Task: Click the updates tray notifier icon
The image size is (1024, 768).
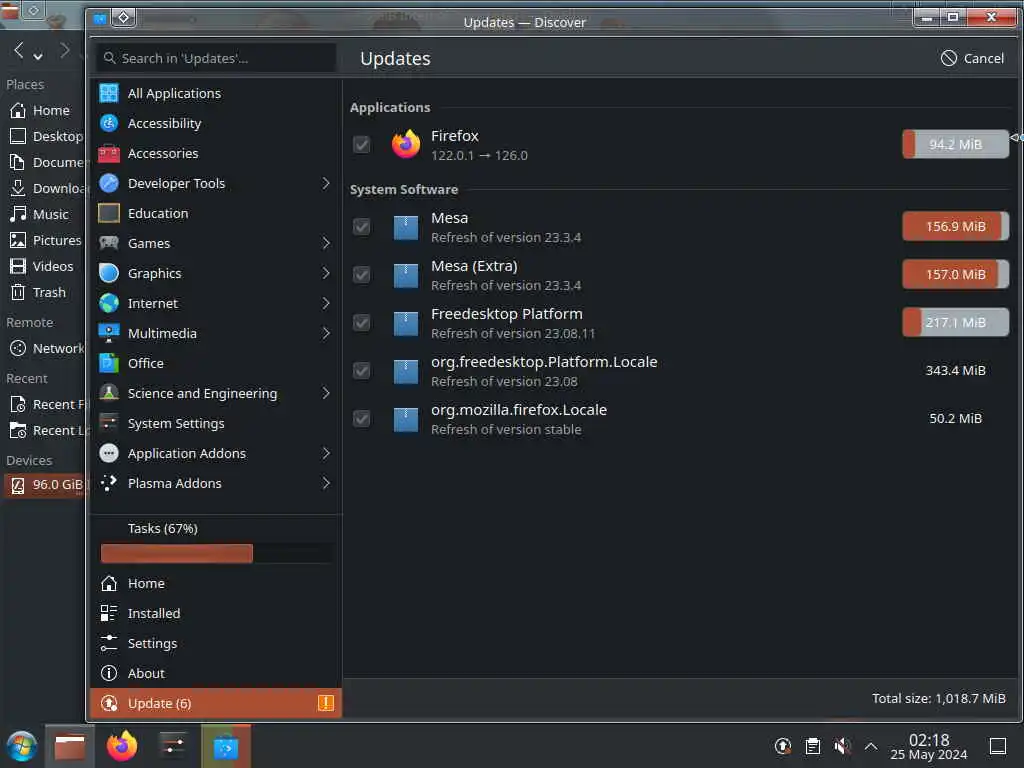Action: tap(782, 746)
